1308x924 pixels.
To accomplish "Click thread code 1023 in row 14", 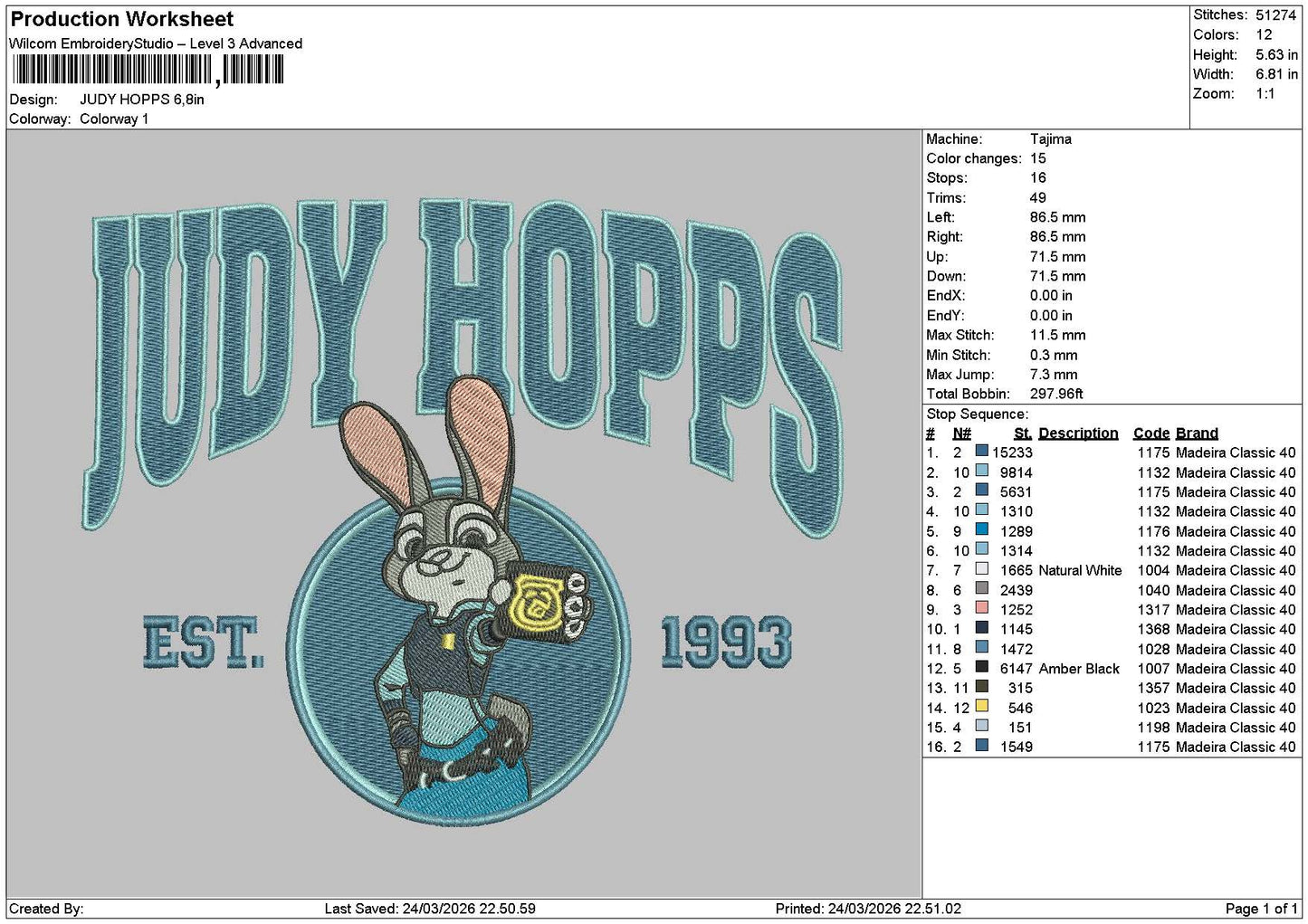I will click(1153, 708).
